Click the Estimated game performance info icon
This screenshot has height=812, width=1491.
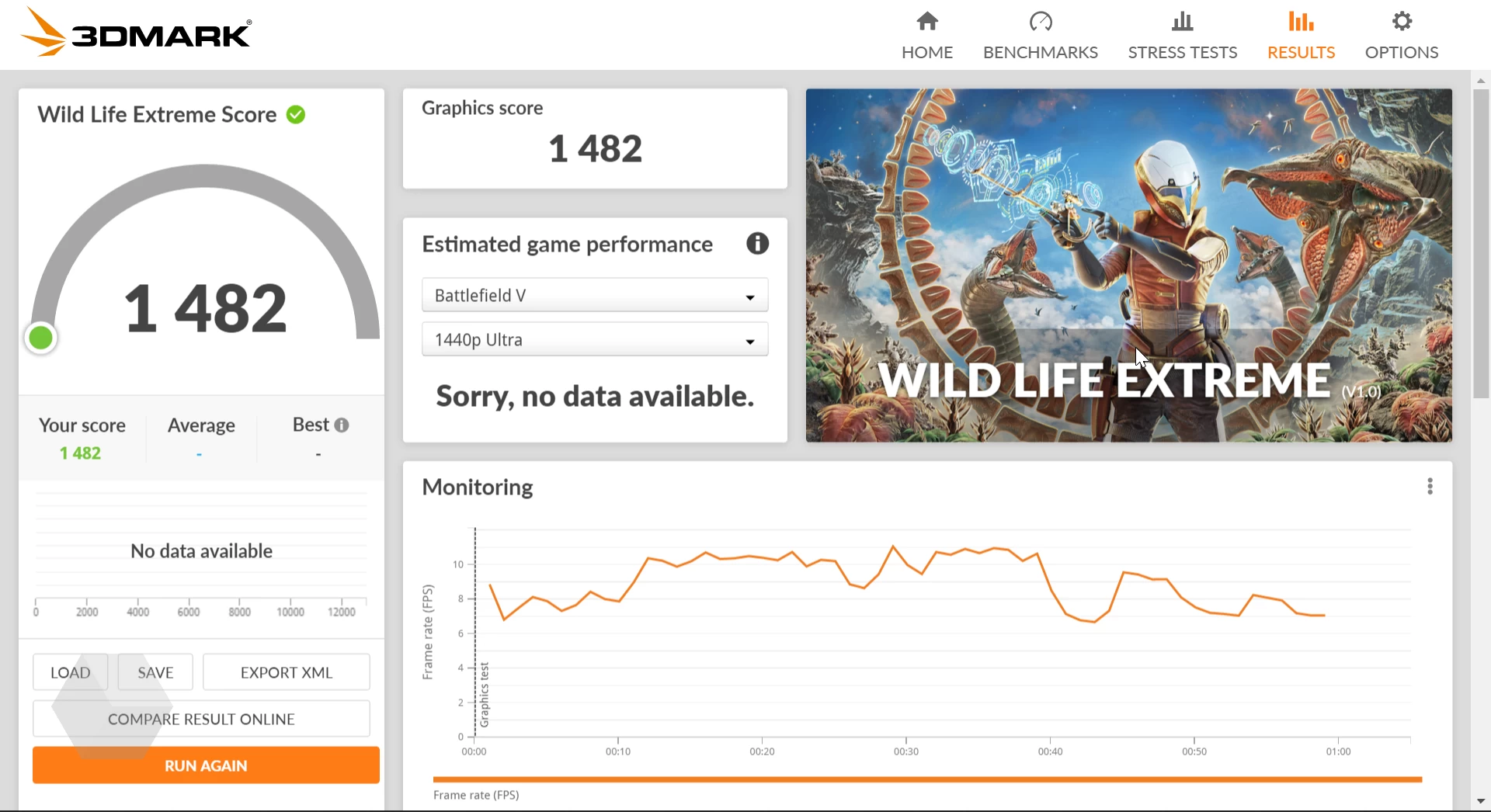(757, 244)
